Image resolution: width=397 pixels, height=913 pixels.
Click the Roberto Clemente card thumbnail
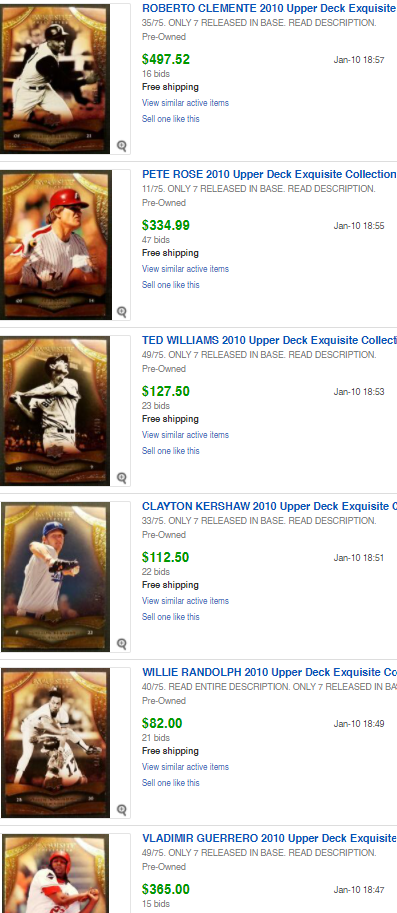pos(55,79)
